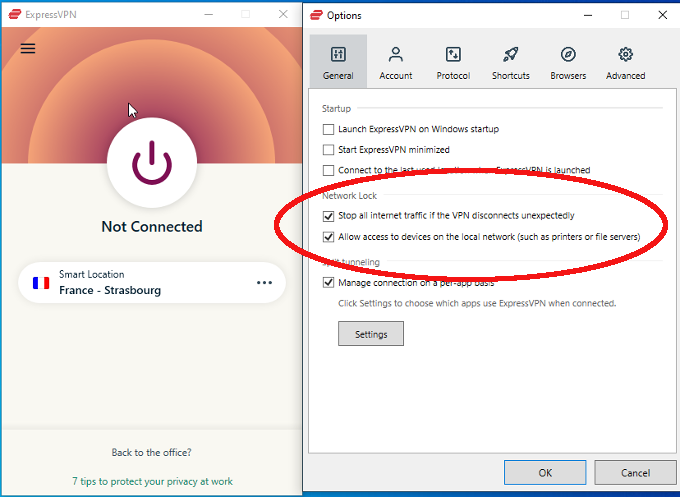Enable Launch ExpressVPN on Windows startup

click(328, 129)
